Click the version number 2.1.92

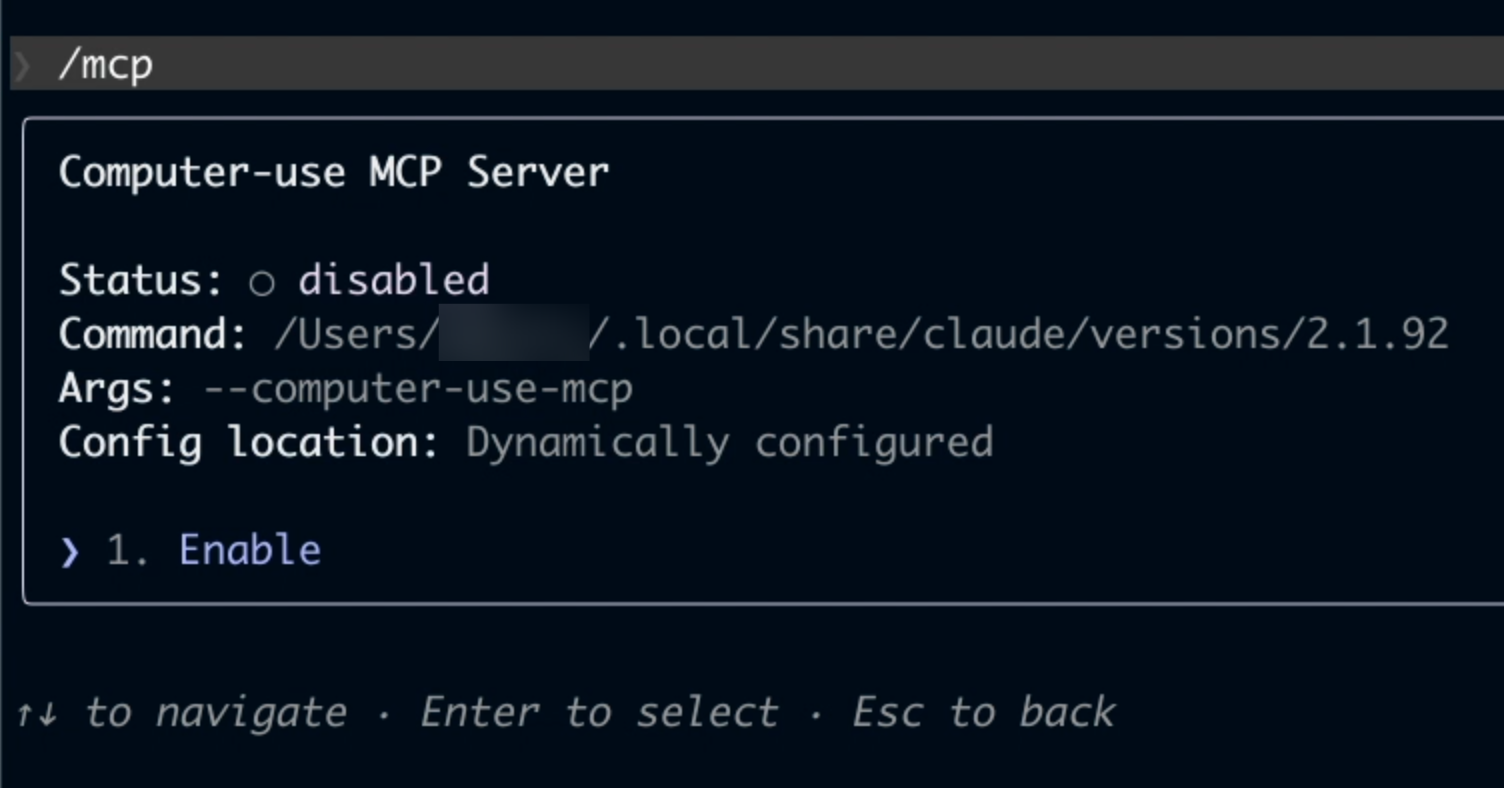(x=1378, y=334)
